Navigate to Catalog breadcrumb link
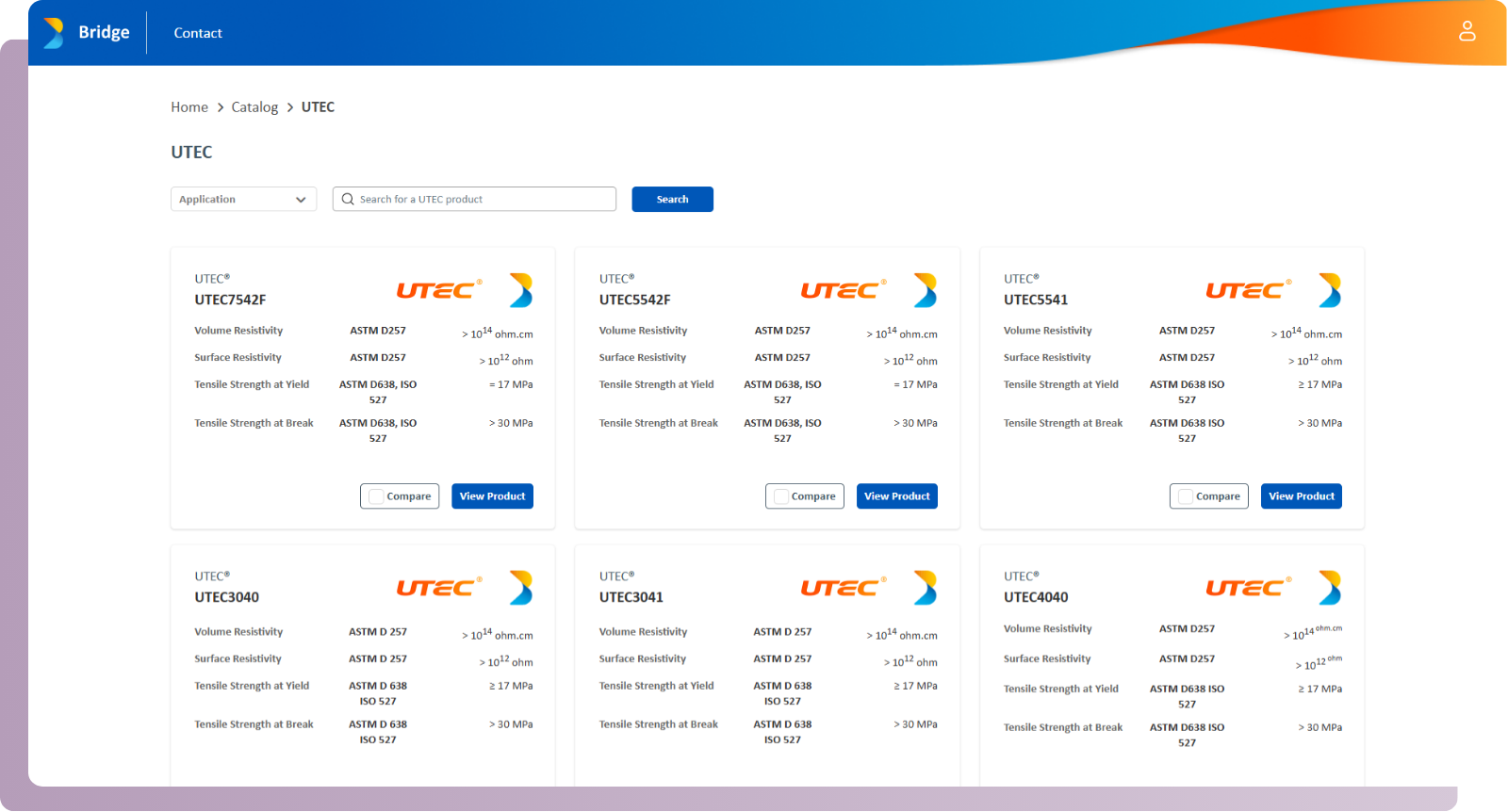 point(254,107)
